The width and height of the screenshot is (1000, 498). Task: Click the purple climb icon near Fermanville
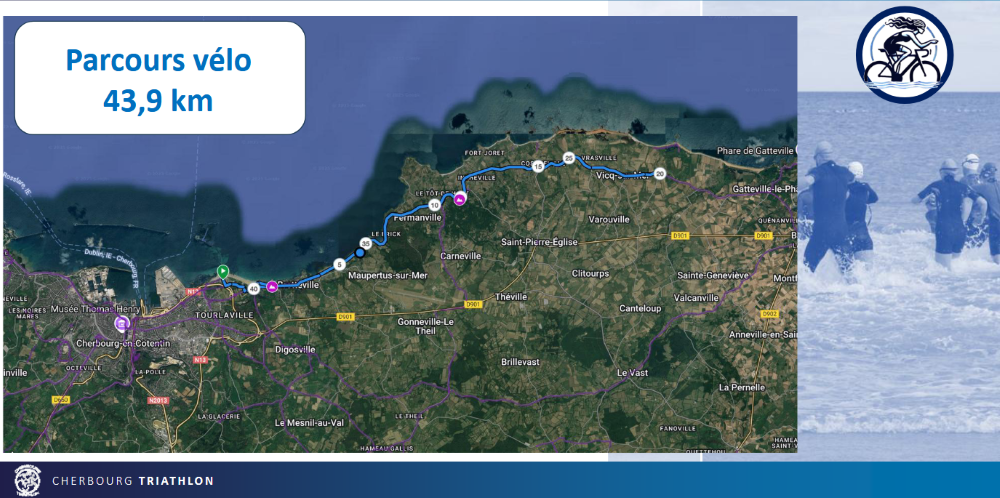click(460, 199)
